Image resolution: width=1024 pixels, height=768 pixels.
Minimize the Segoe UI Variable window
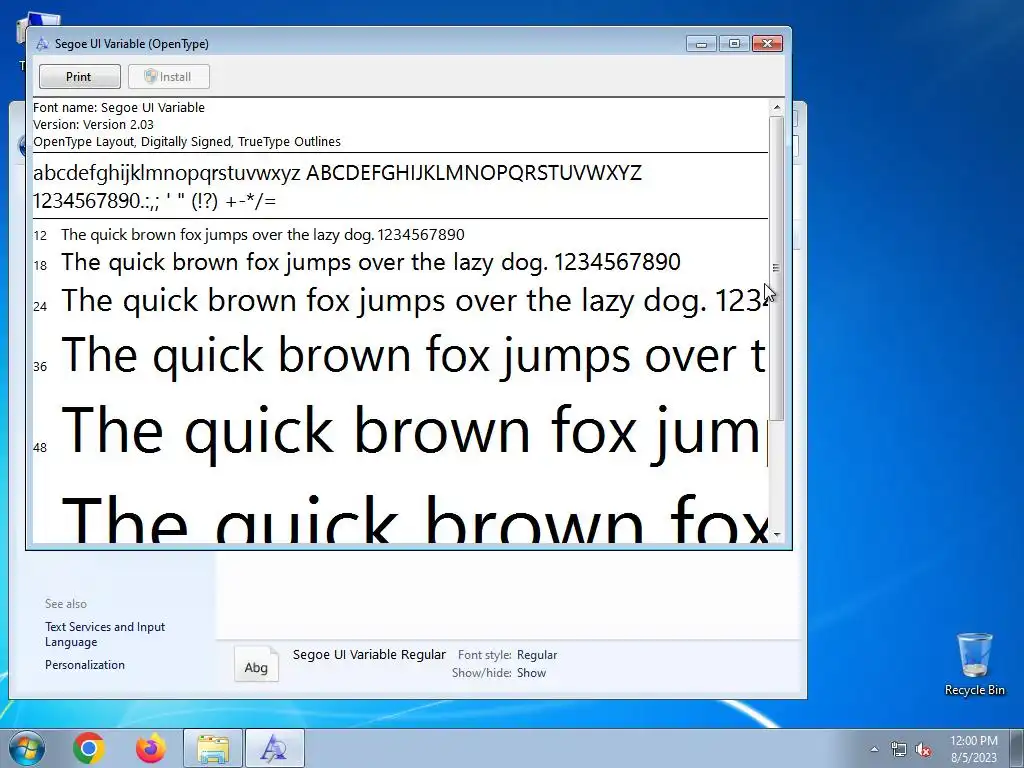(701, 44)
